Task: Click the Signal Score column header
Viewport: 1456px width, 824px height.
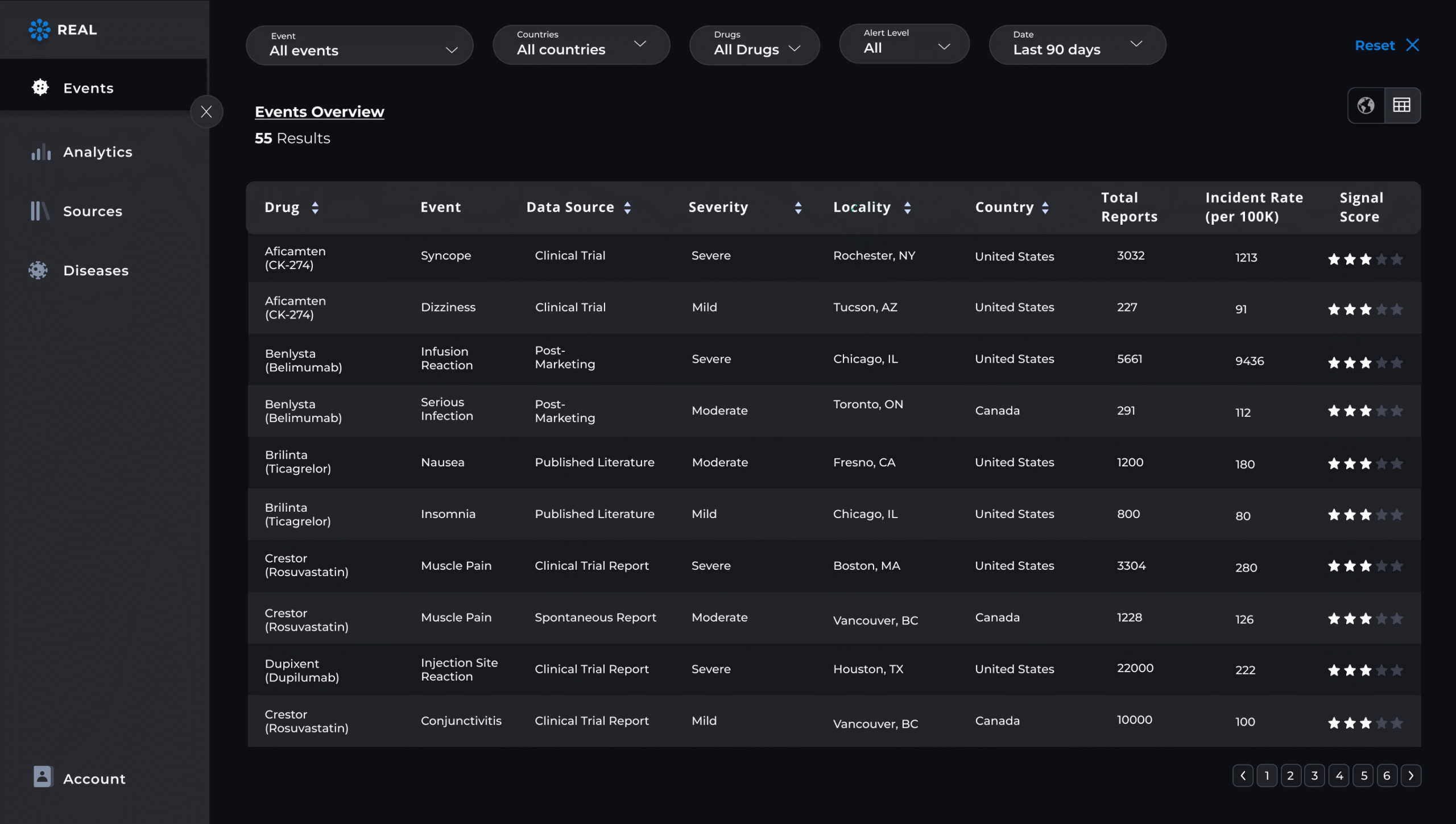Action: pos(1361,207)
